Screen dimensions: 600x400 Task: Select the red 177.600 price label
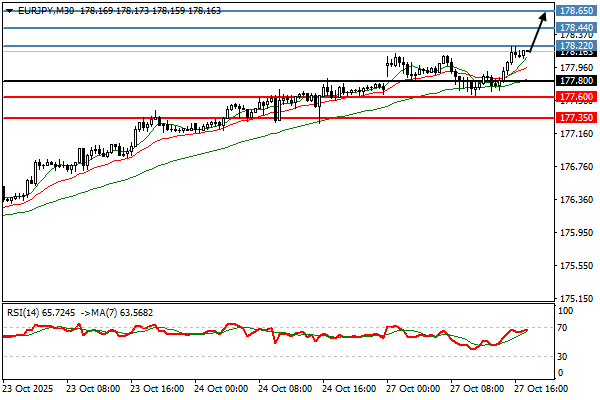(576, 98)
